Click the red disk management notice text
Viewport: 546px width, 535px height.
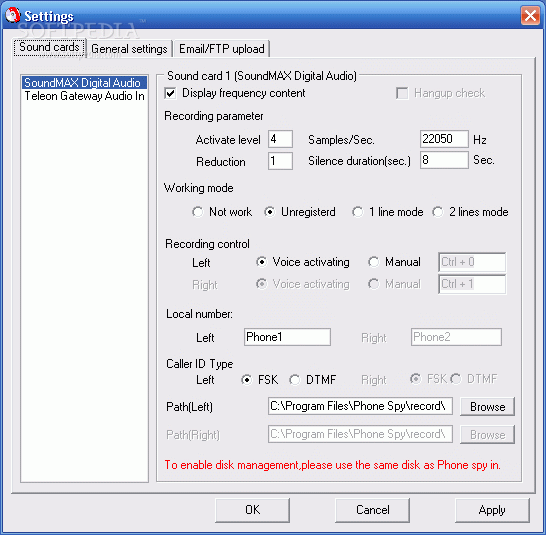tap(333, 465)
